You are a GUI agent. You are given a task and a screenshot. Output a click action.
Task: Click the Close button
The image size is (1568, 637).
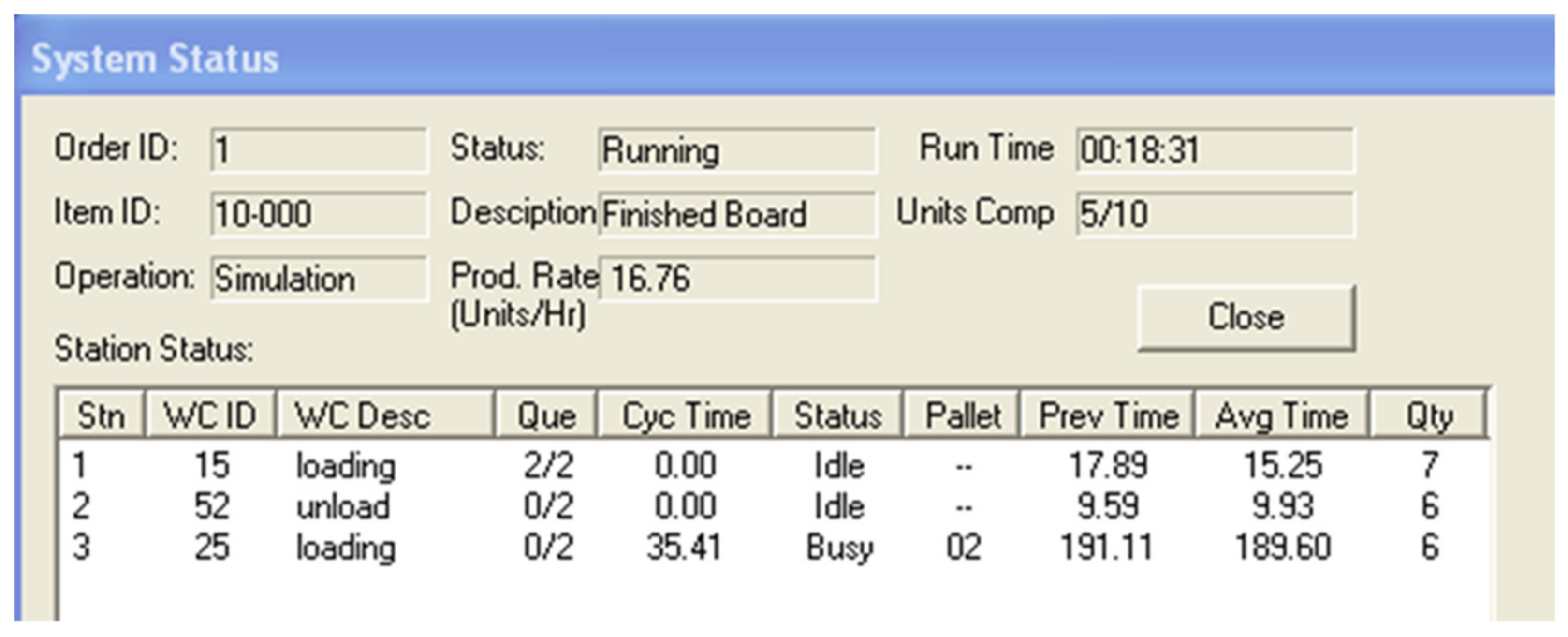[1246, 318]
